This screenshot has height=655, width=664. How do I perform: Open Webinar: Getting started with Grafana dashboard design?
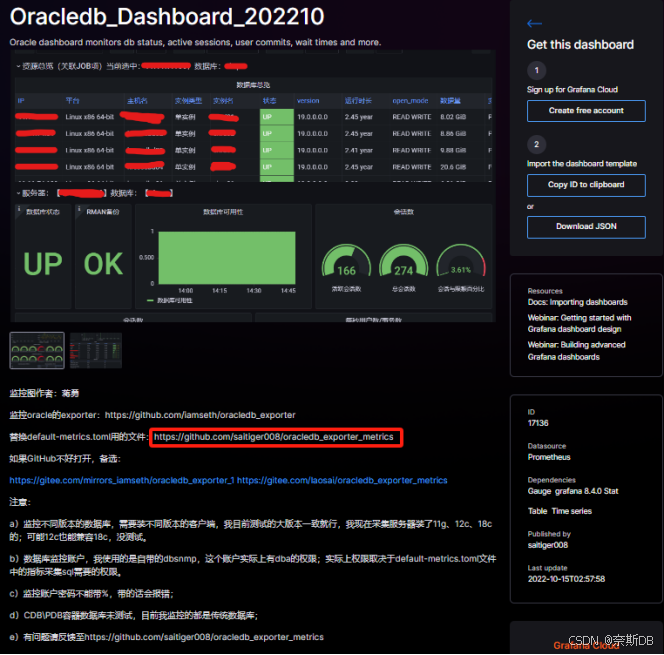tap(579, 323)
